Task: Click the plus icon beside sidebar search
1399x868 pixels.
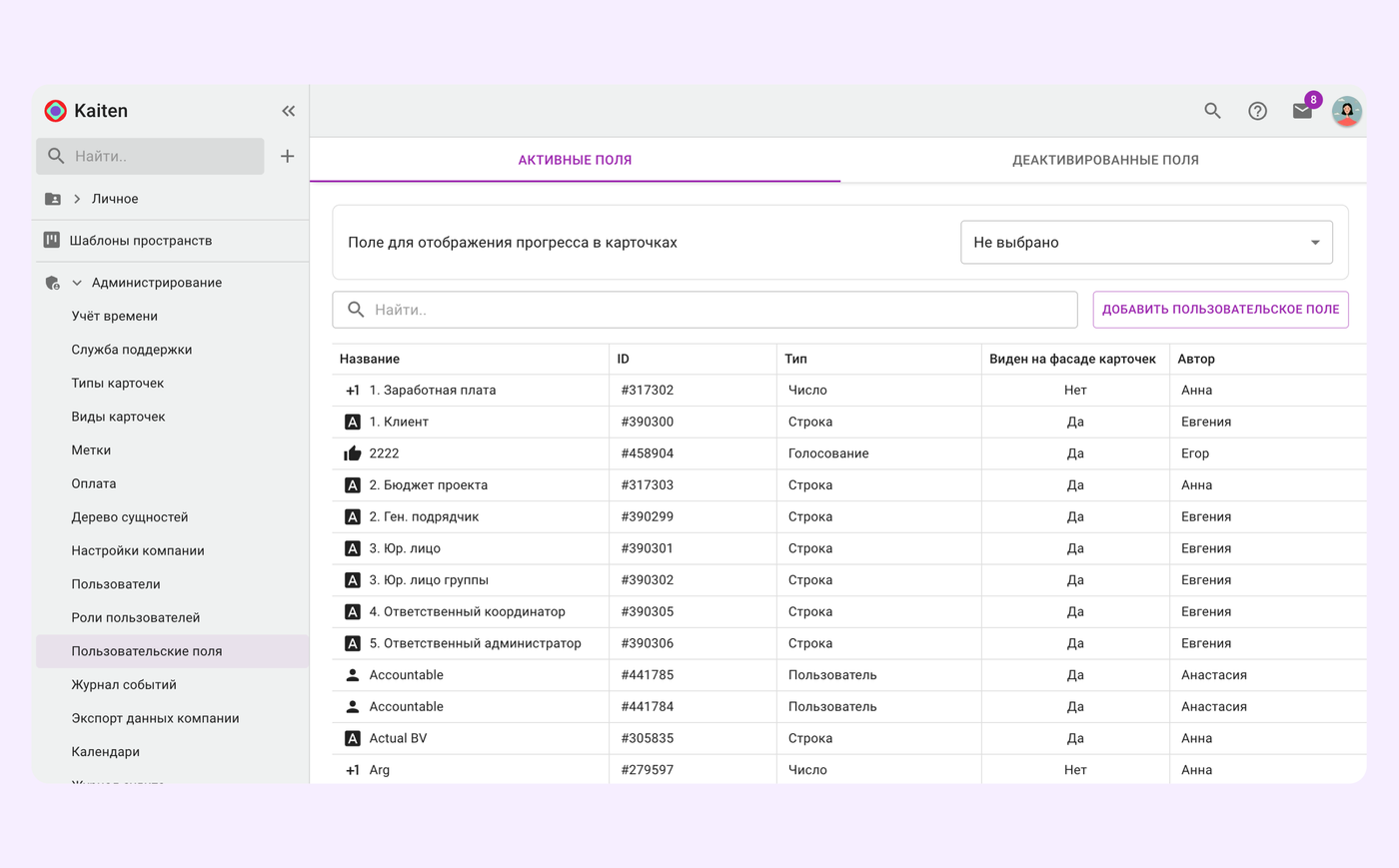Action: pos(287,156)
